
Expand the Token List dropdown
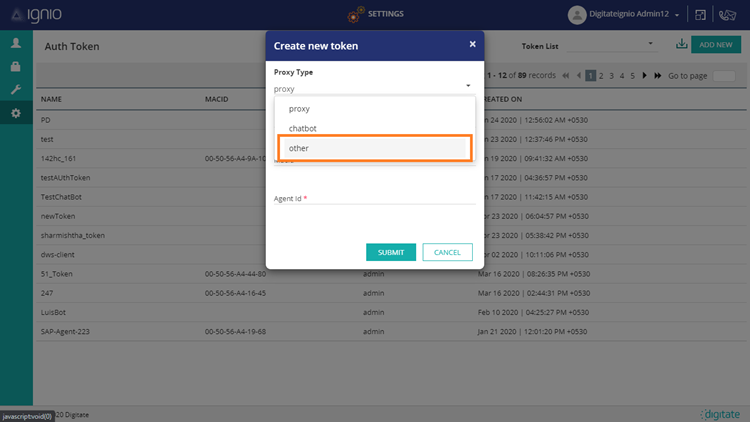tap(650, 45)
